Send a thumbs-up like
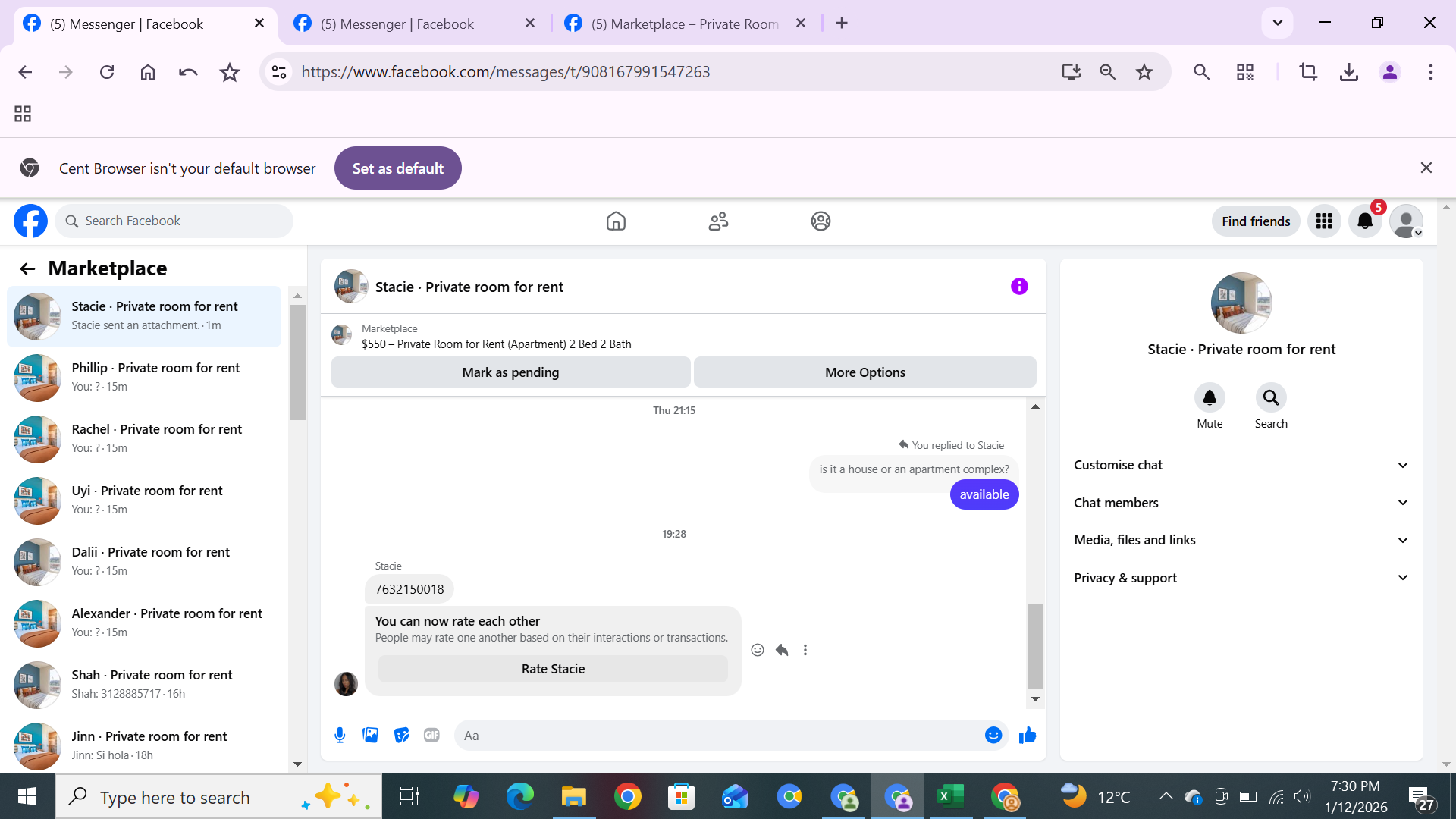This screenshot has width=1456, height=819. click(1028, 735)
